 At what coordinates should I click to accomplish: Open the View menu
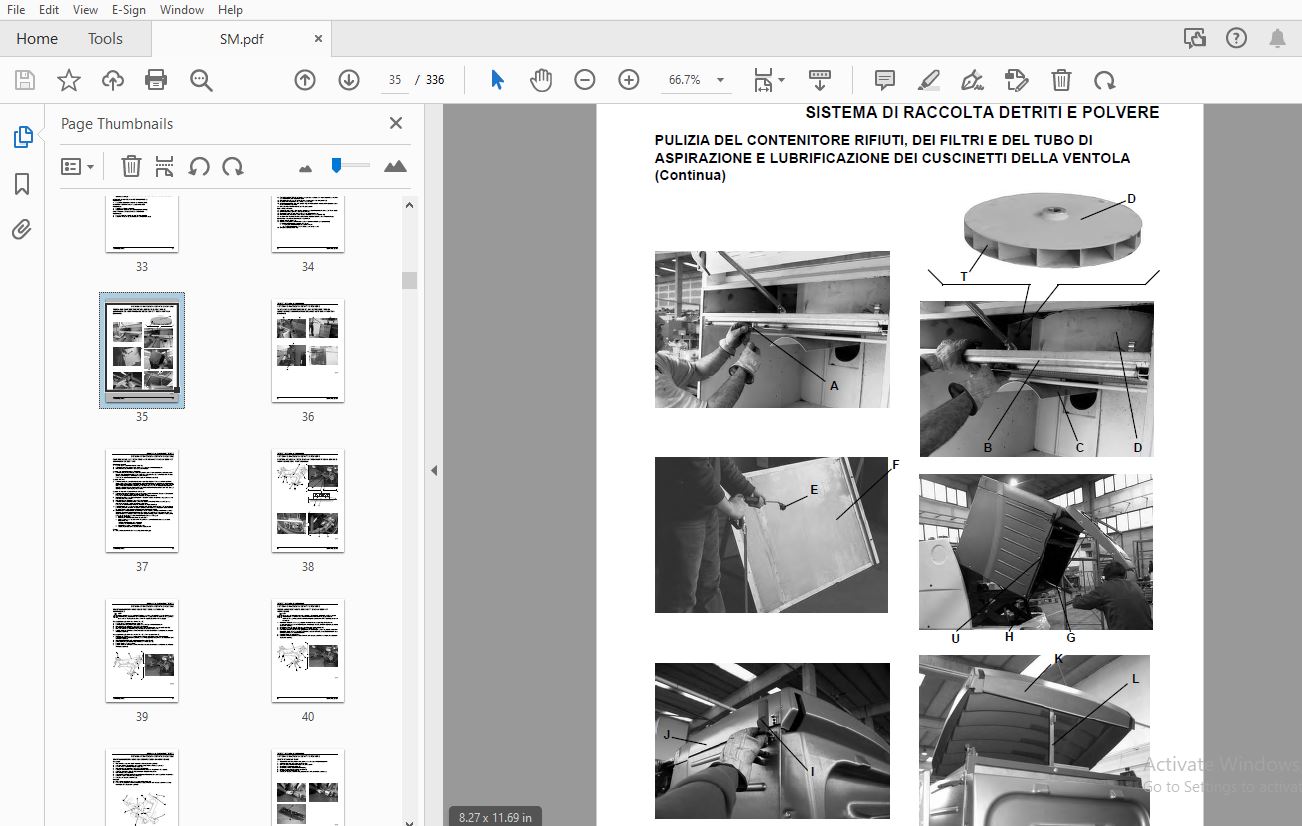(x=85, y=9)
